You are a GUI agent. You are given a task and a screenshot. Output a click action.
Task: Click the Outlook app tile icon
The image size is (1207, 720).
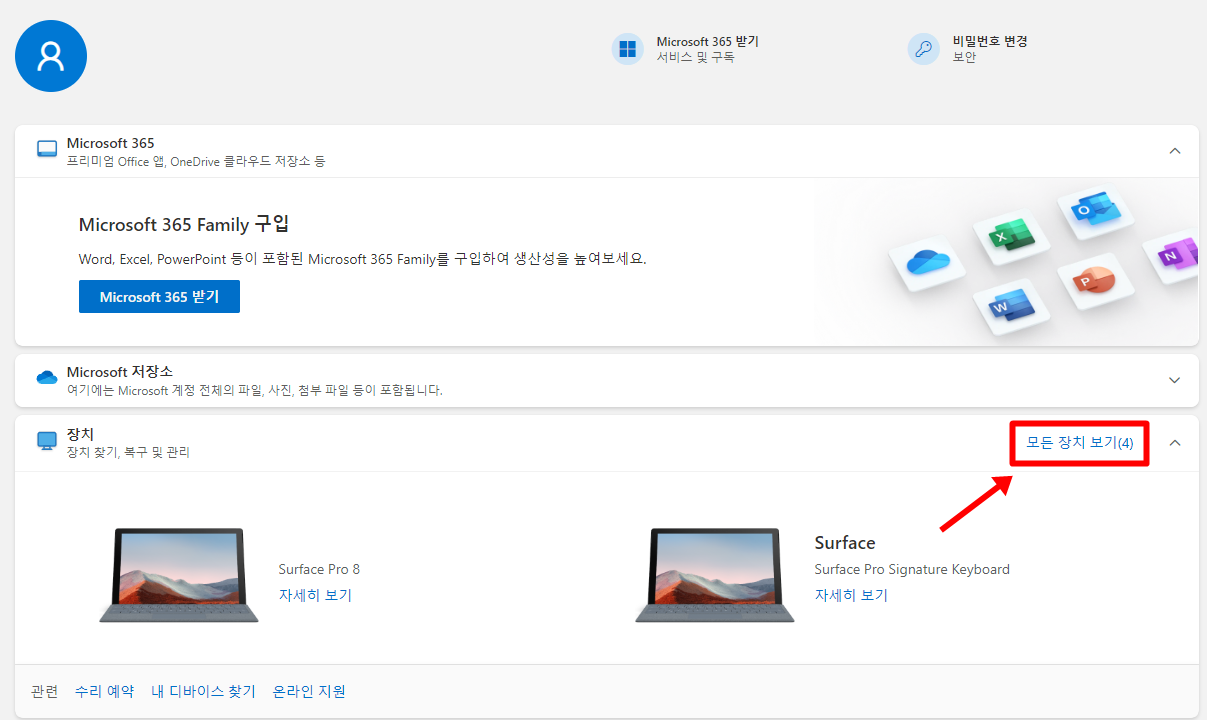1095,210
